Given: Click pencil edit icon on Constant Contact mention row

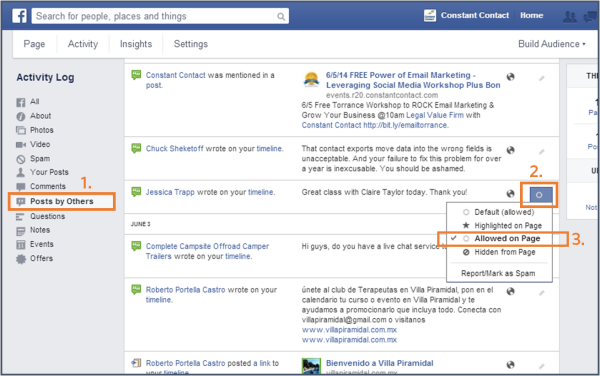Looking at the screenshot, I should (541, 78).
